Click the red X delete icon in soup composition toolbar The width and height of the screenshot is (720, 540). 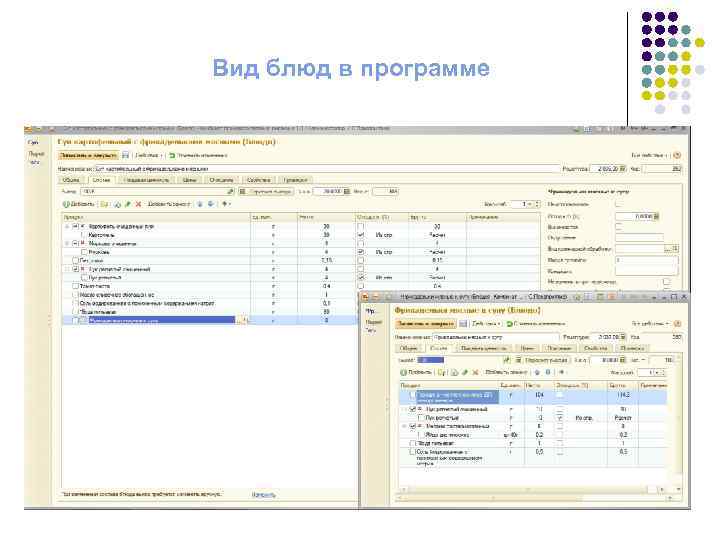click(x=138, y=204)
